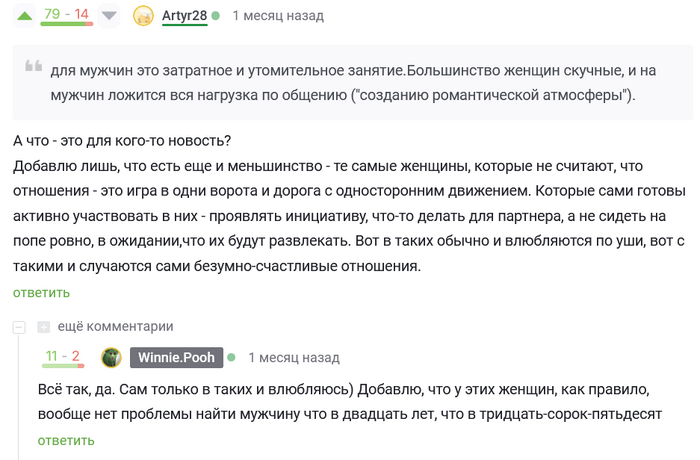Reply to Winnie.Pooh via 'ответить'
Screen dimensions: 700x460
(66, 441)
